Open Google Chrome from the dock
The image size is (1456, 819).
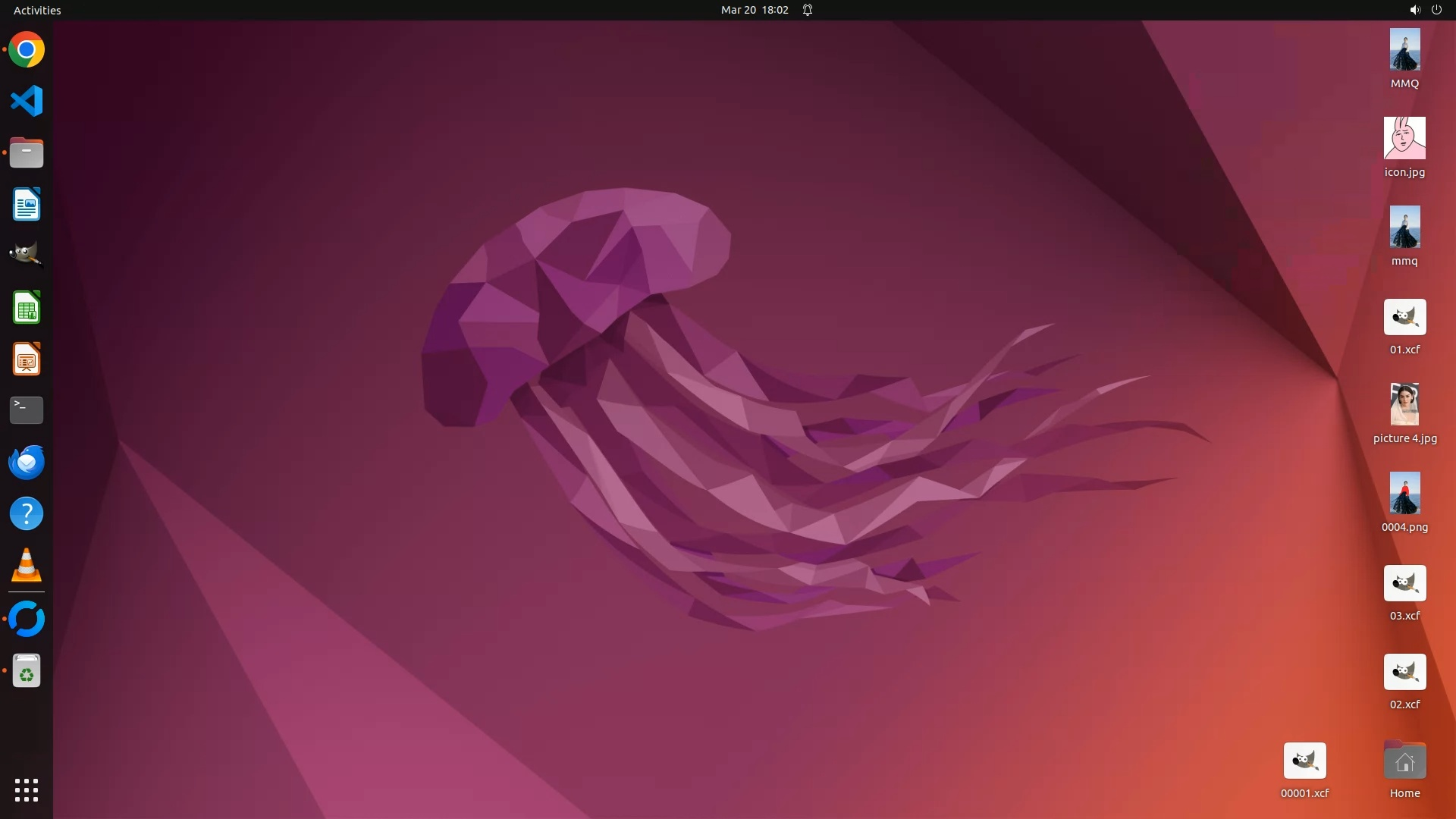pos(27,50)
